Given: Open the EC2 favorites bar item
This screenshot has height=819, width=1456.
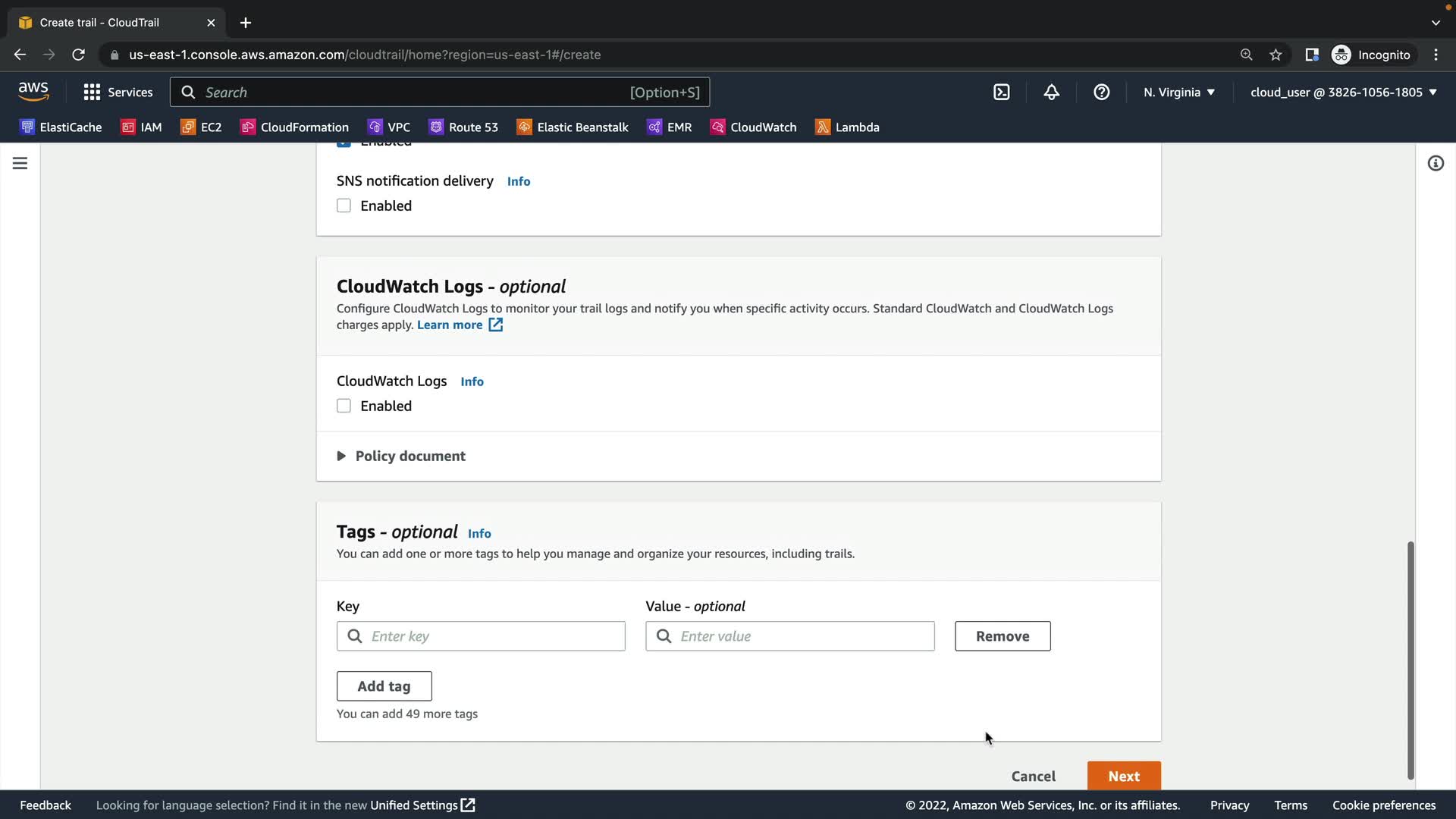Looking at the screenshot, I should 201,127.
